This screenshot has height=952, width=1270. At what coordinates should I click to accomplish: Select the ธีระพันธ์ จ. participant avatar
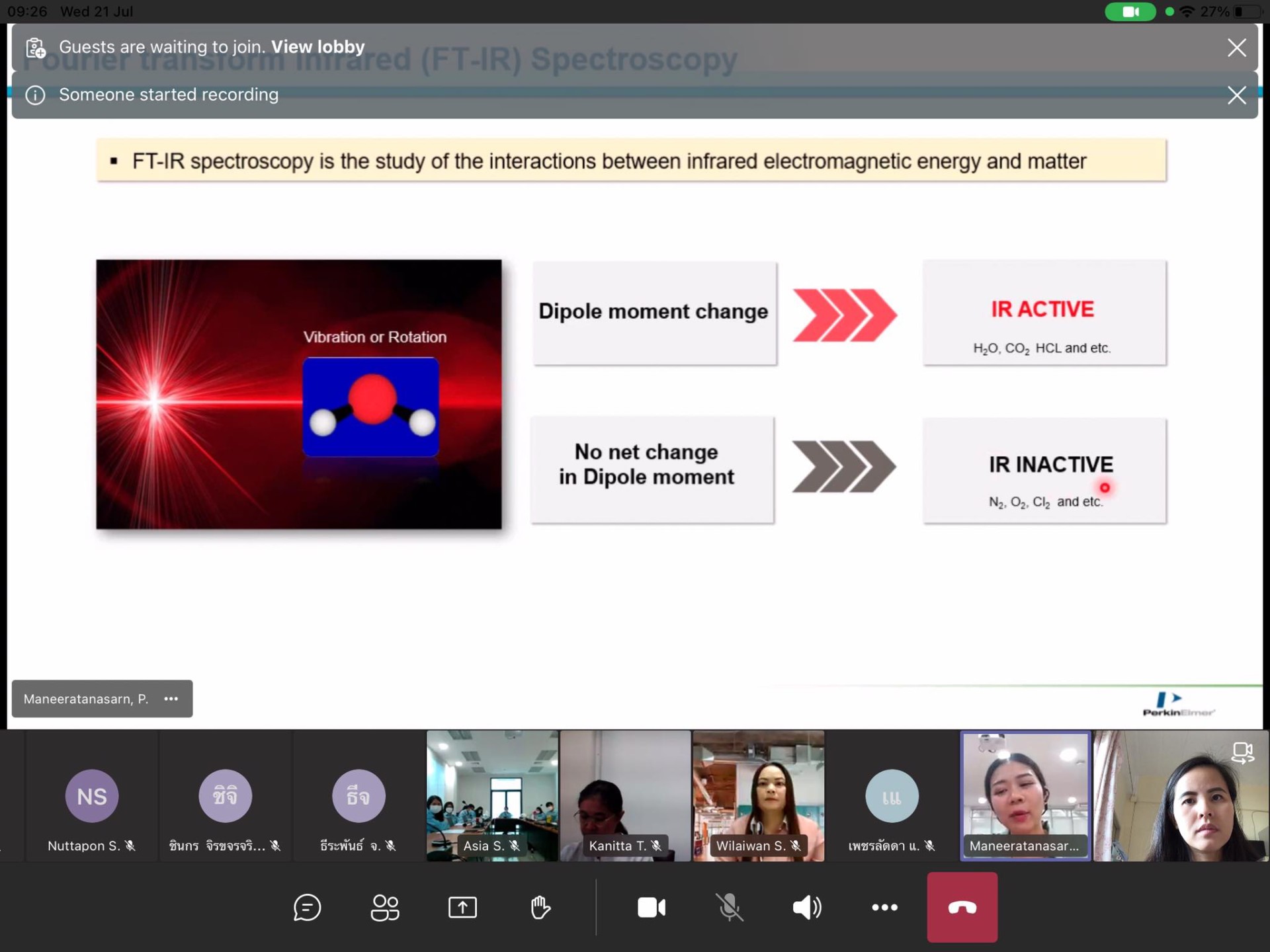pyautogui.click(x=359, y=796)
